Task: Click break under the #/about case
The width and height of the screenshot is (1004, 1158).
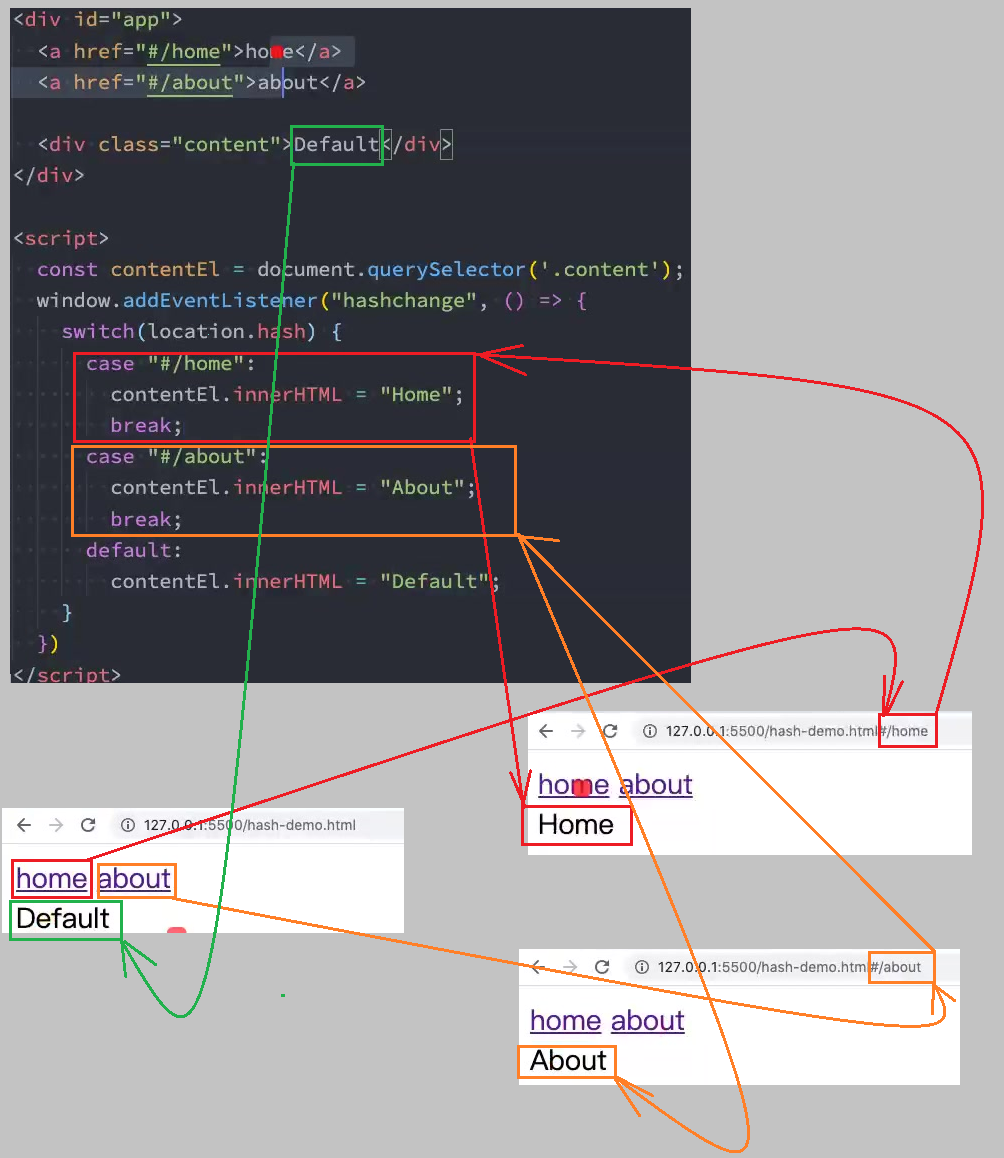Action: 146,519
